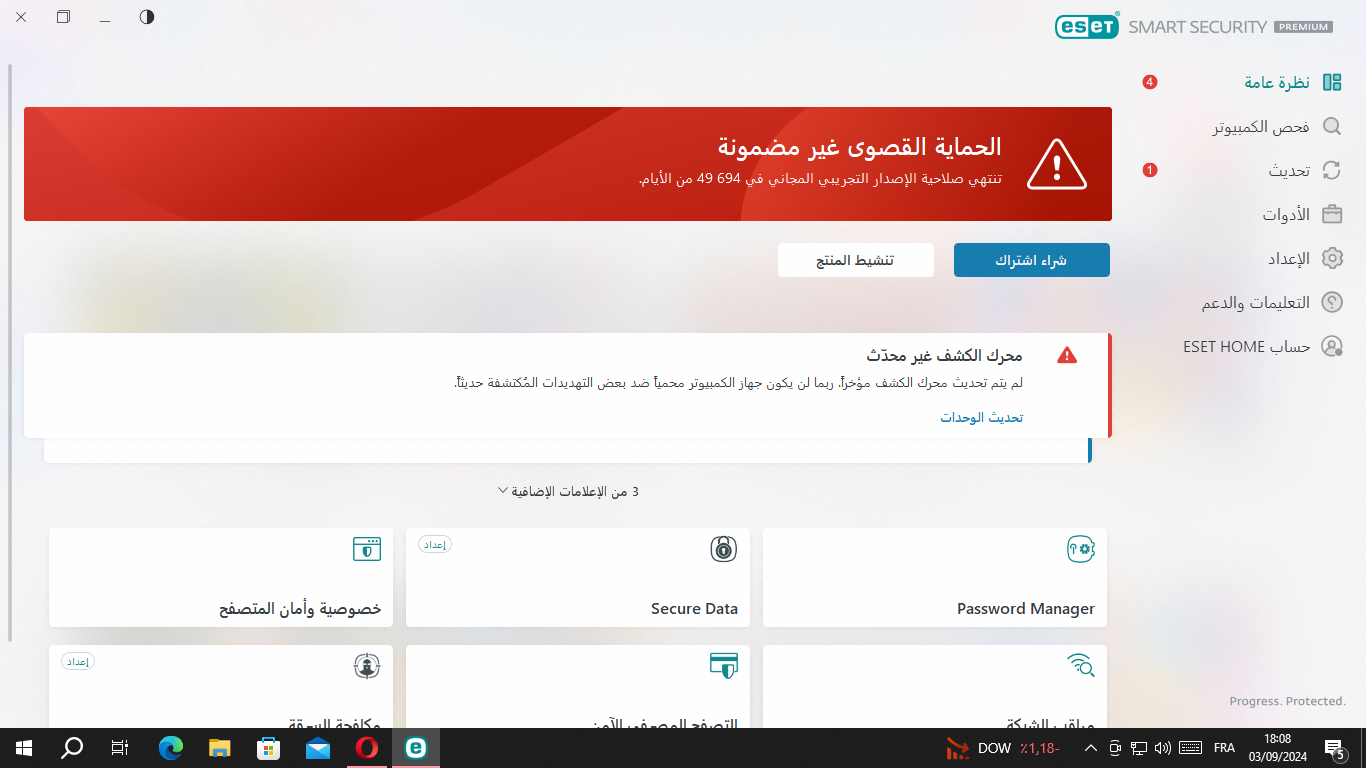Click the main content vertical scrollbar
Viewport: 1366px width, 768px height.
pyautogui.click(x=10, y=353)
